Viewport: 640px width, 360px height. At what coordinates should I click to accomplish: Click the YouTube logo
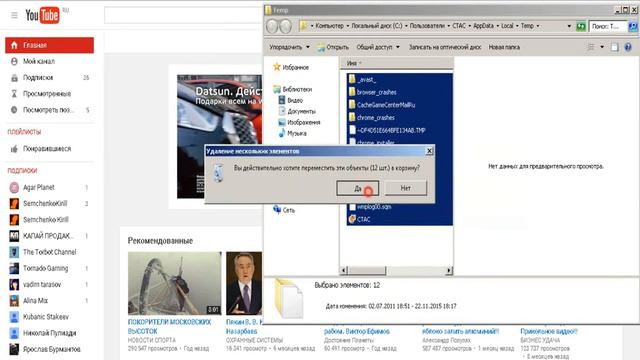coord(42,16)
